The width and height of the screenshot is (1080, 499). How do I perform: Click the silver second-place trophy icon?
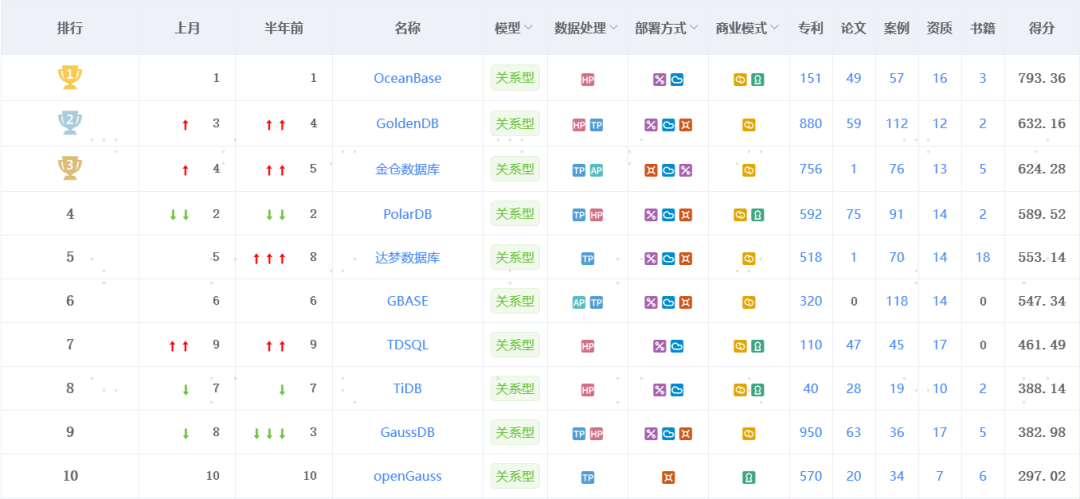pyautogui.click(x=70, y=123)
